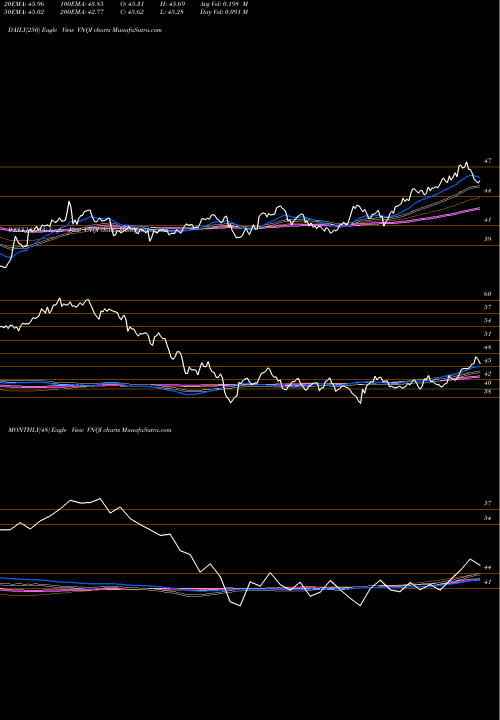Select the low price value L: 45.28
The width and height of the screenshot is (500, 720).
171,12
